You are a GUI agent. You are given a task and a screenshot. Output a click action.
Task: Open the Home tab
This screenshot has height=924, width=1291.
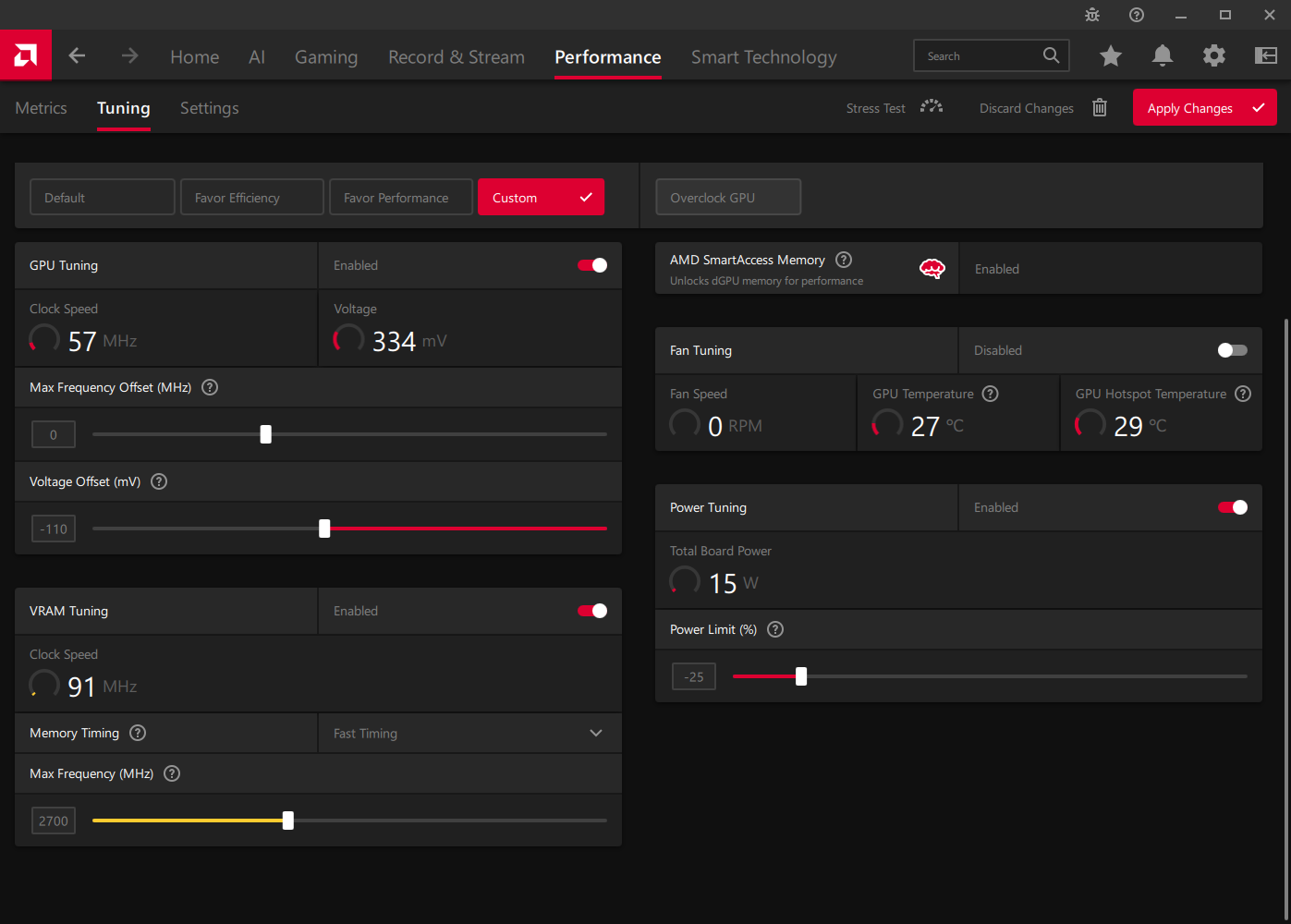[x=195, y=56]
